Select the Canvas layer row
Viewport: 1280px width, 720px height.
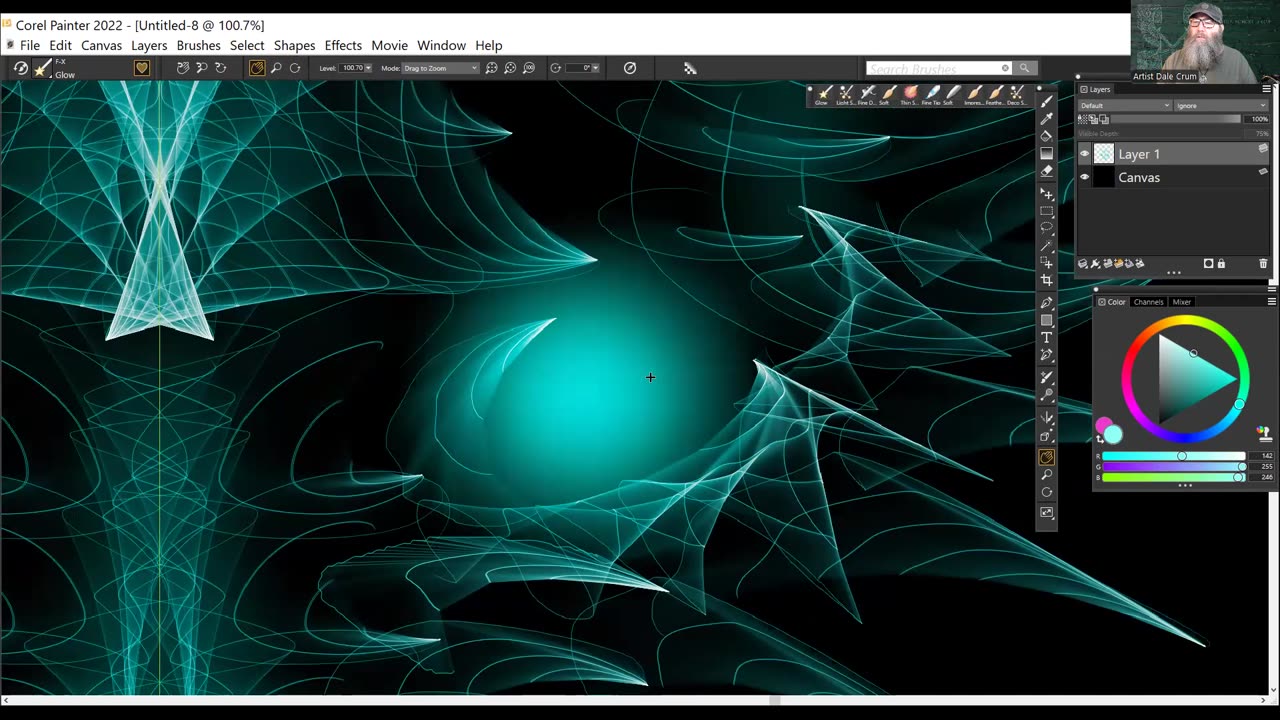coord(1173,177)
